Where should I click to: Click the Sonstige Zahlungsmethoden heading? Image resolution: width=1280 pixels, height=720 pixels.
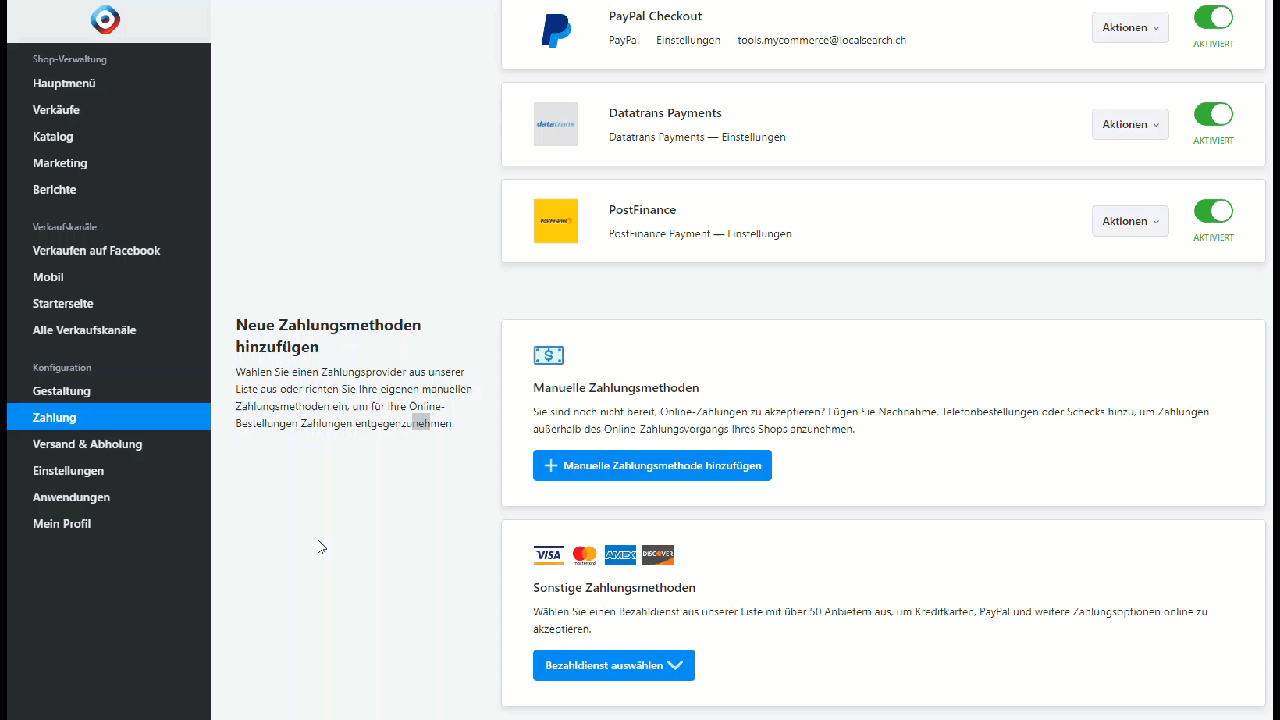(614, 588)
